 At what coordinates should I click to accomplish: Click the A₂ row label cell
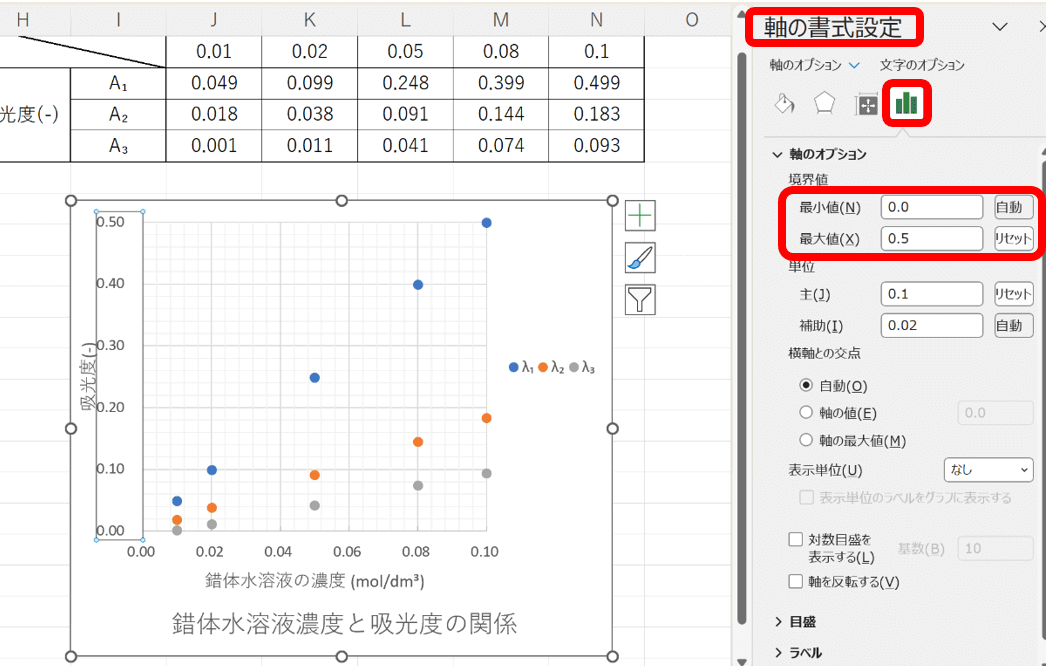coord(118,114)
